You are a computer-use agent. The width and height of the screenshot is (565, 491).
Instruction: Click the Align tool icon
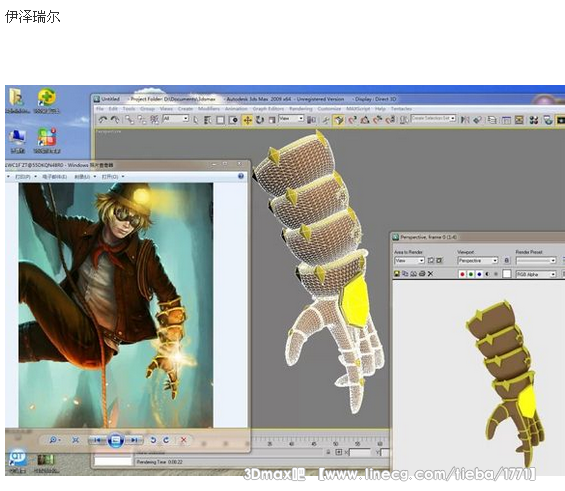click(x=478, y=120)
